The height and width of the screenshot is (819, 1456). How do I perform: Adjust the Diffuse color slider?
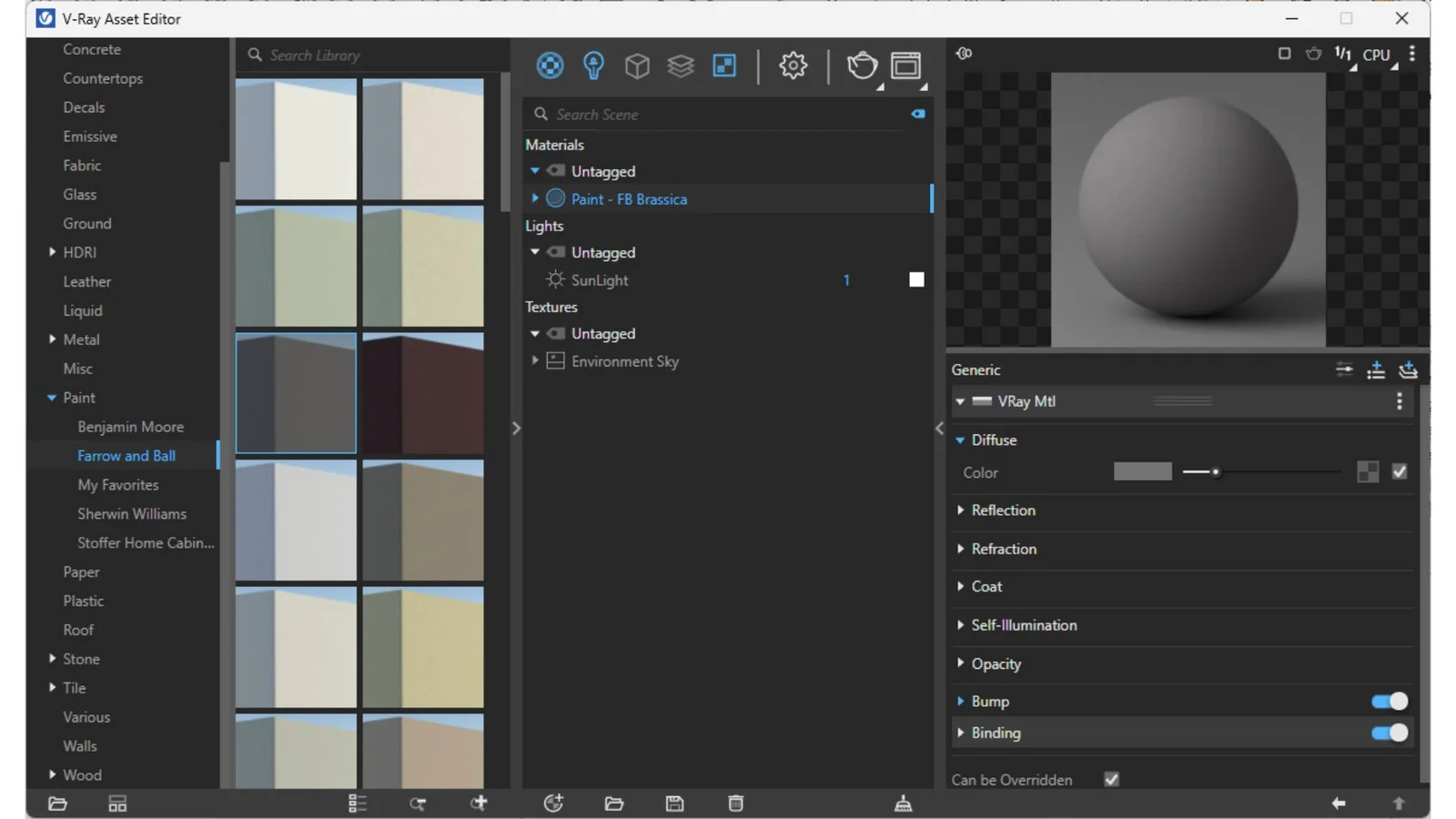click(x=1215, y=471)
